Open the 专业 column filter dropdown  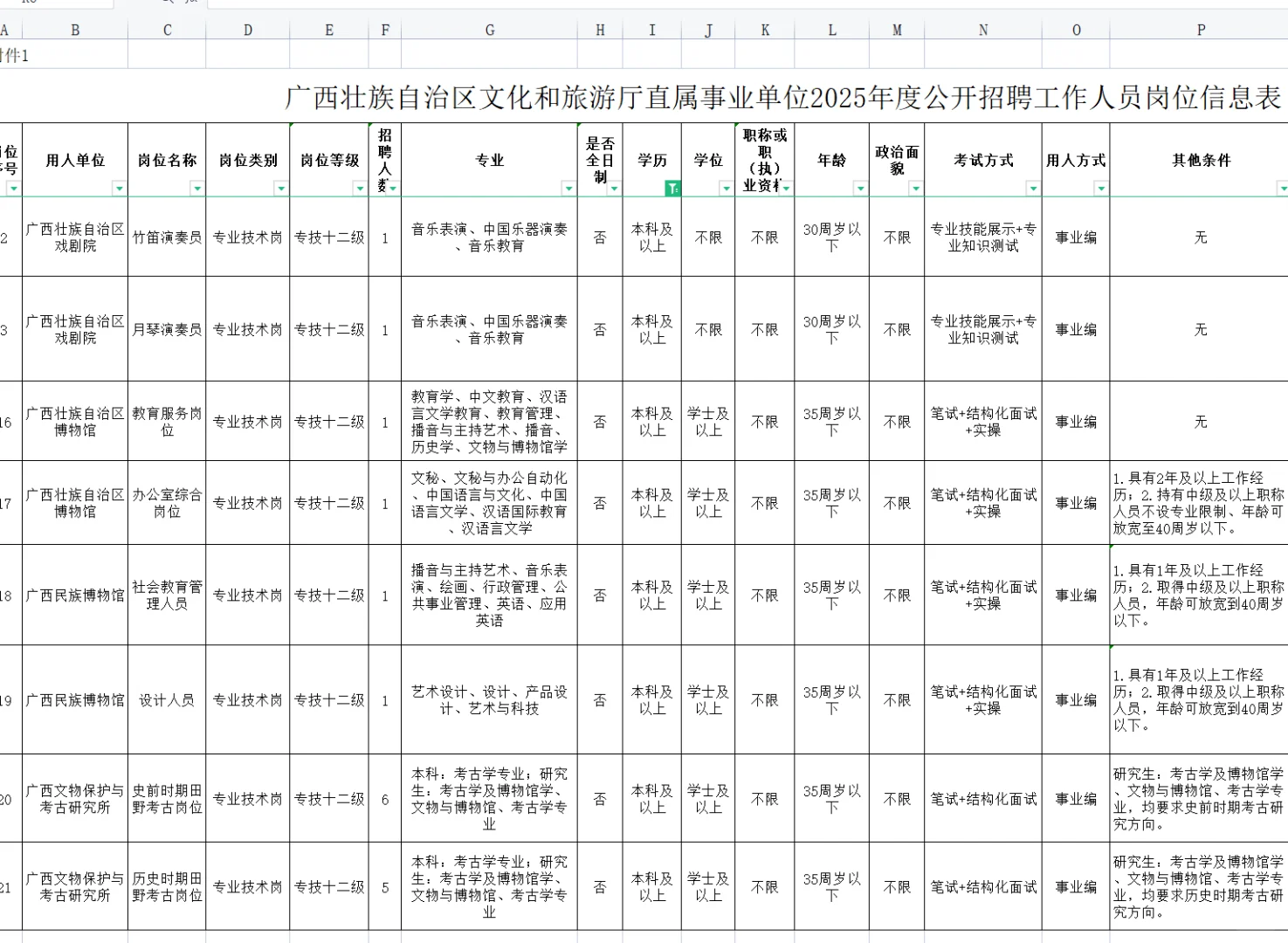click(568, 189)
